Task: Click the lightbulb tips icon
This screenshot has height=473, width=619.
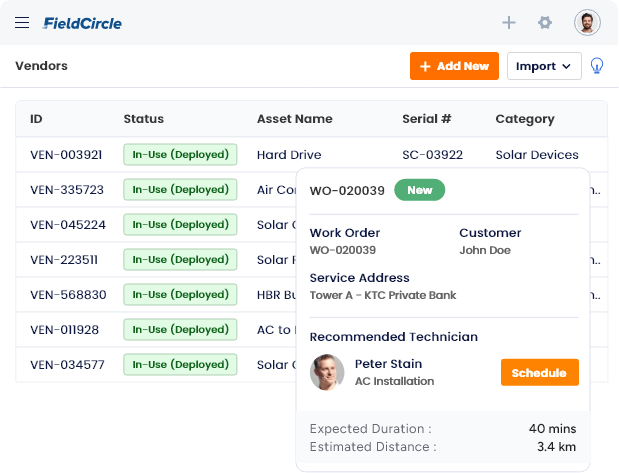Action: point(596,66)
